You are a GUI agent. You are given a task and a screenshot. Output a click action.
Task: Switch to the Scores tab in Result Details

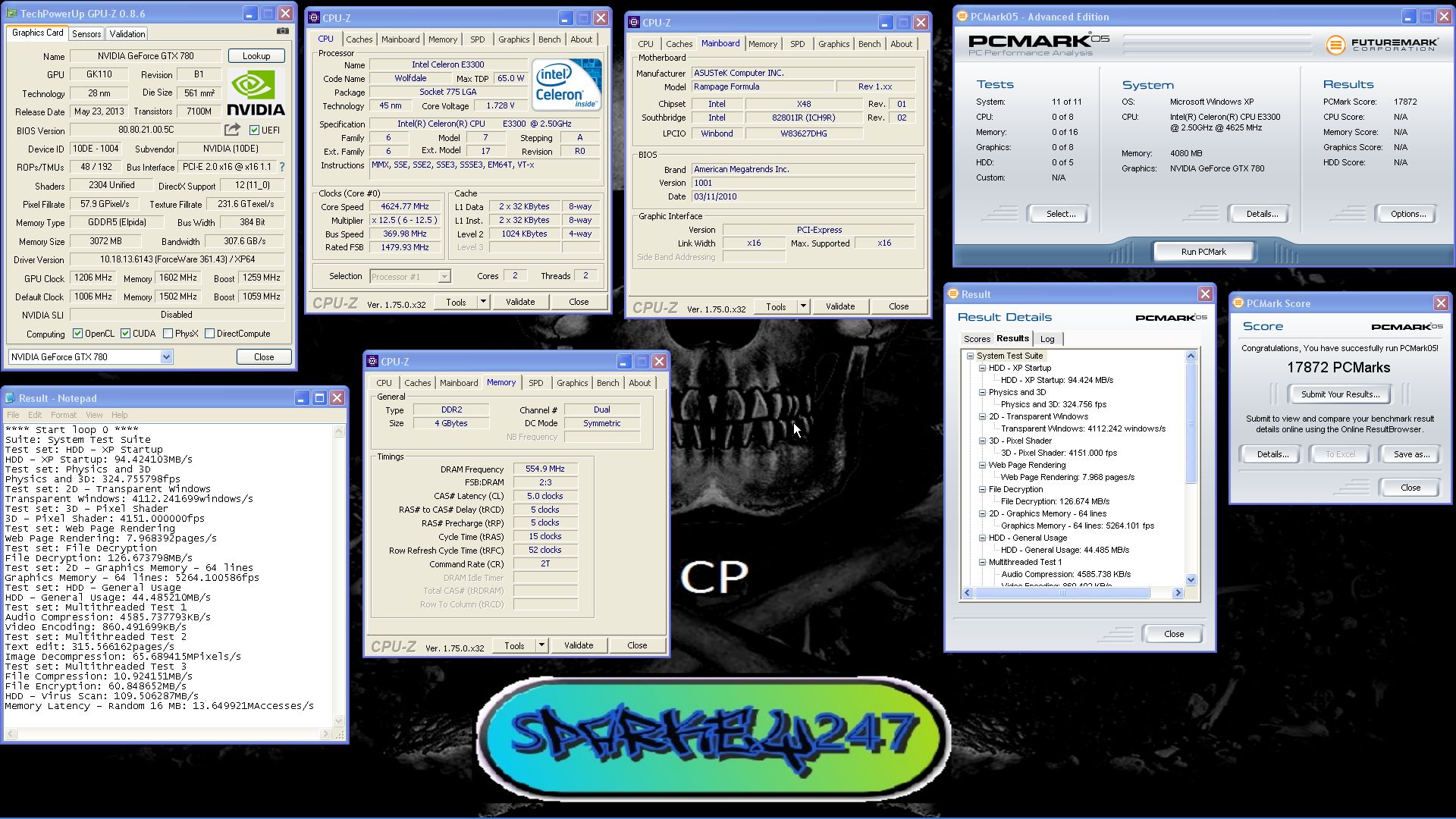coord(977,339)
